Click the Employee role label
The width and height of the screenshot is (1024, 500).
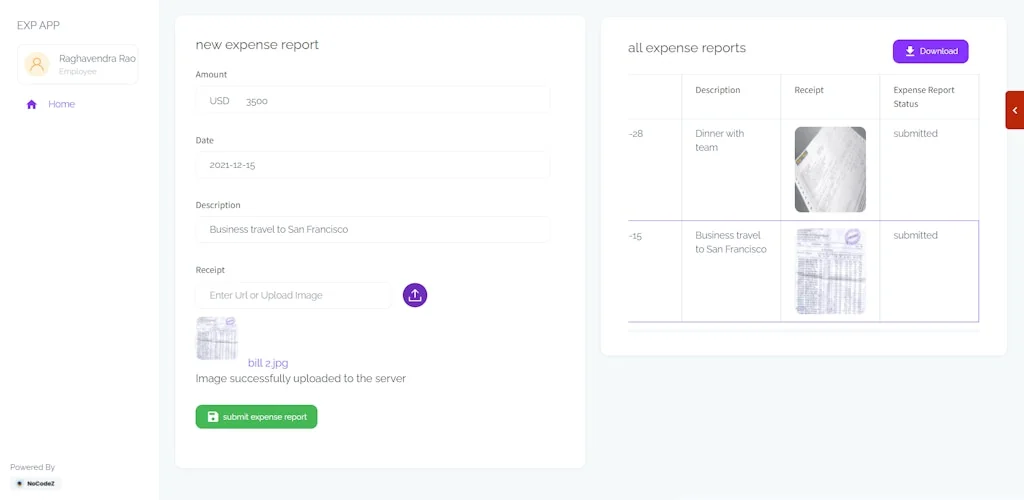(x=77, y=72)
